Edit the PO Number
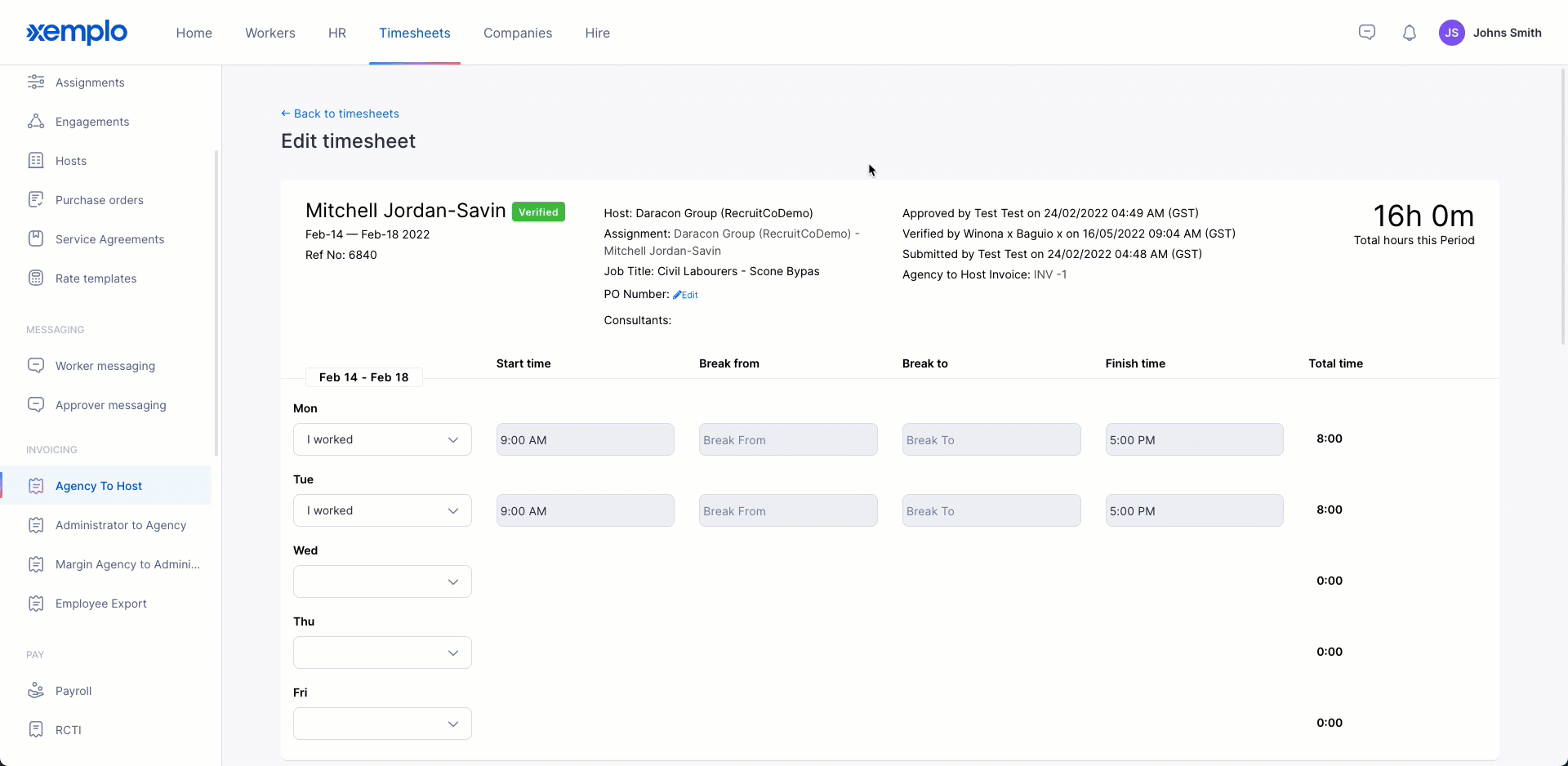The width and height of the screenshot is (1568, 766). click(685, 295)
